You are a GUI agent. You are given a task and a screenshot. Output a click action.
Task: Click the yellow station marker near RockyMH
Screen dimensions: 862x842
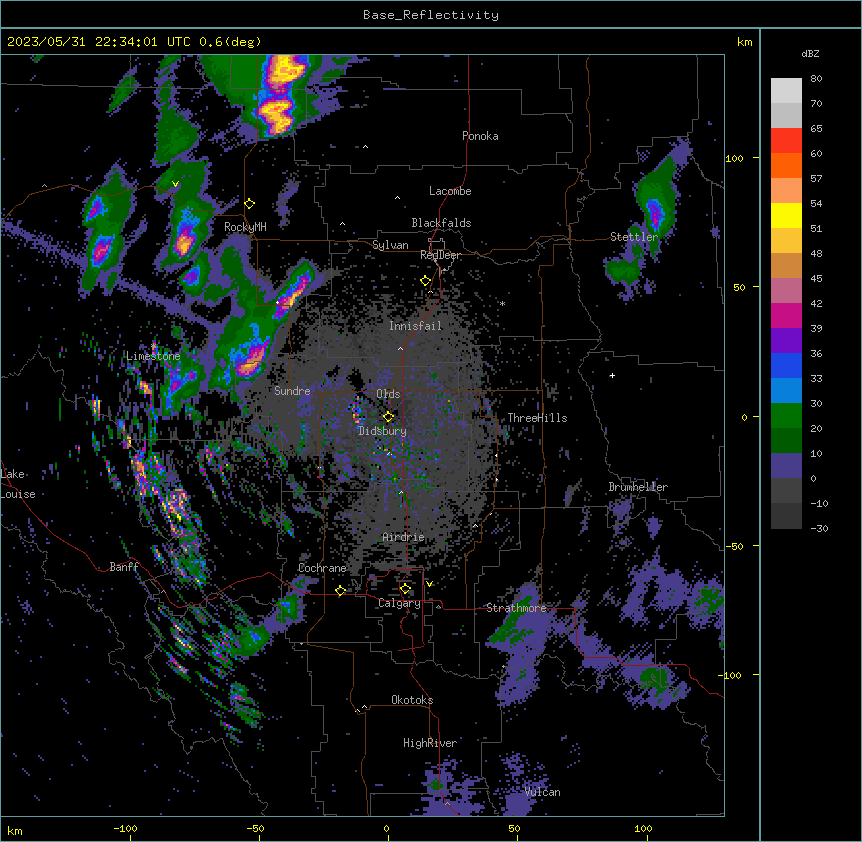point(250,204)
